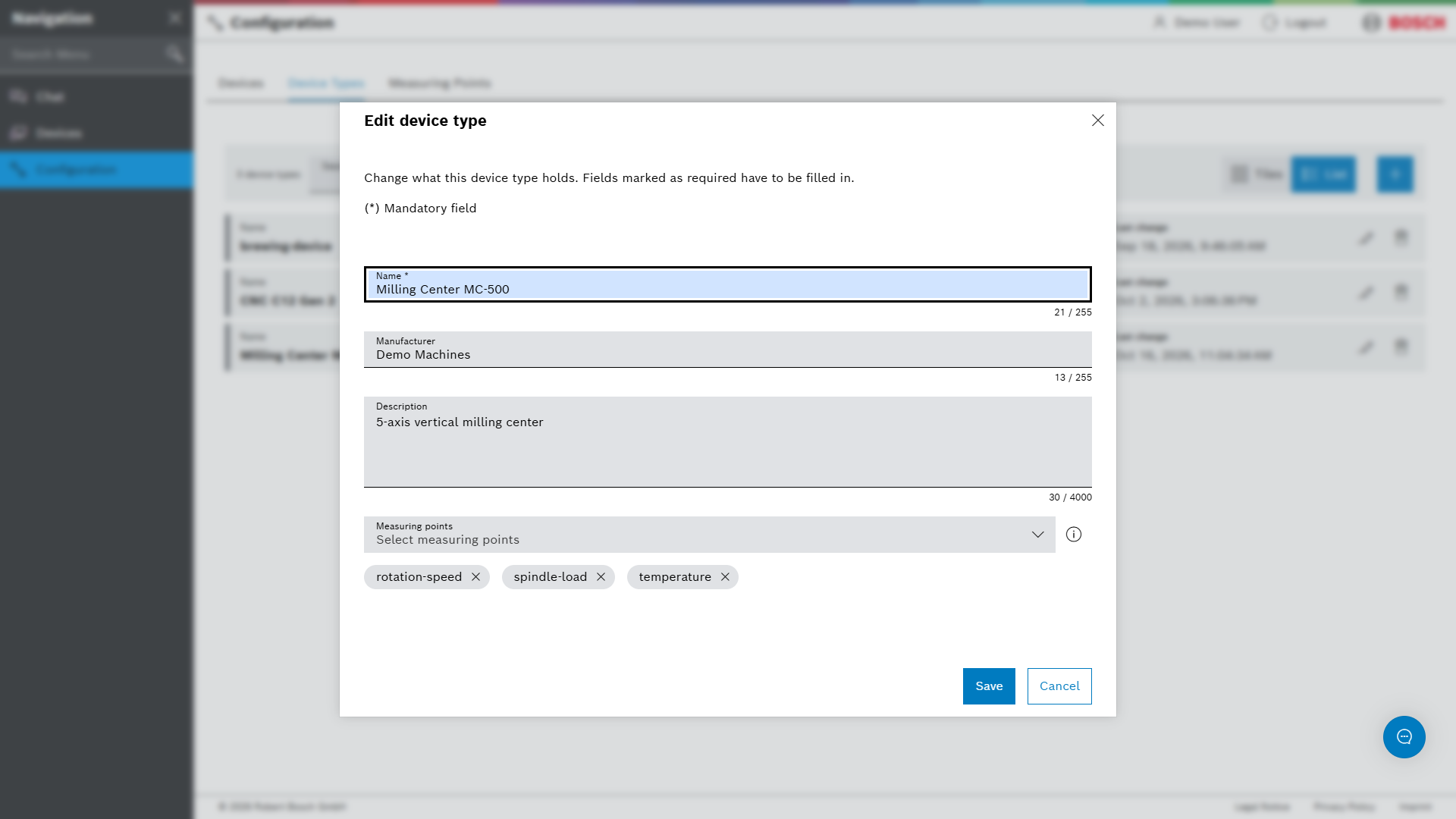The image size is (1456, 819).
Task: Click the spindle-load chip label
Action: (x=550, y=577)
